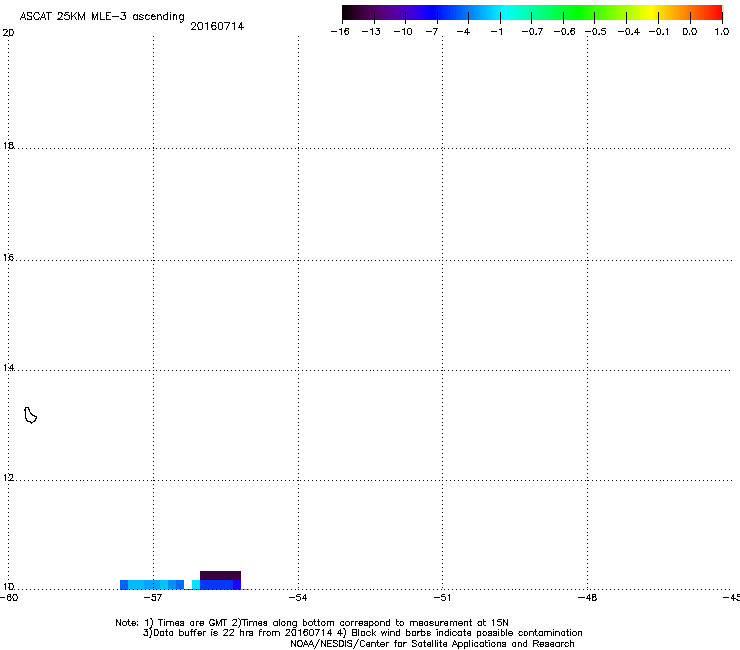This screenshot has width=740, height=650.
Task: Click the -4 colorbar label
Action: [463, 32]
